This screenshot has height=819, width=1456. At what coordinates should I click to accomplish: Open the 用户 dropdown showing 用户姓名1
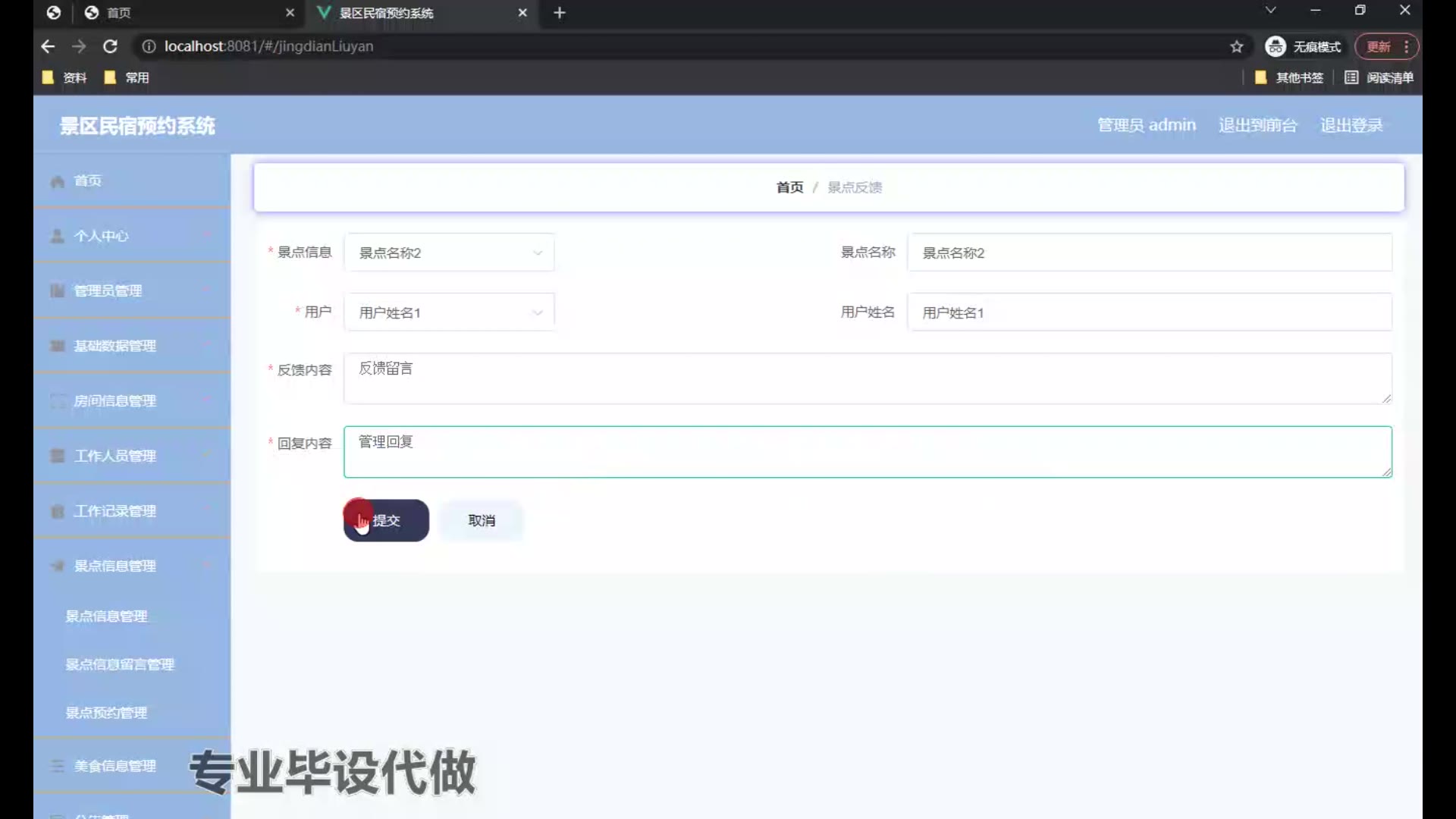point(449,312)
